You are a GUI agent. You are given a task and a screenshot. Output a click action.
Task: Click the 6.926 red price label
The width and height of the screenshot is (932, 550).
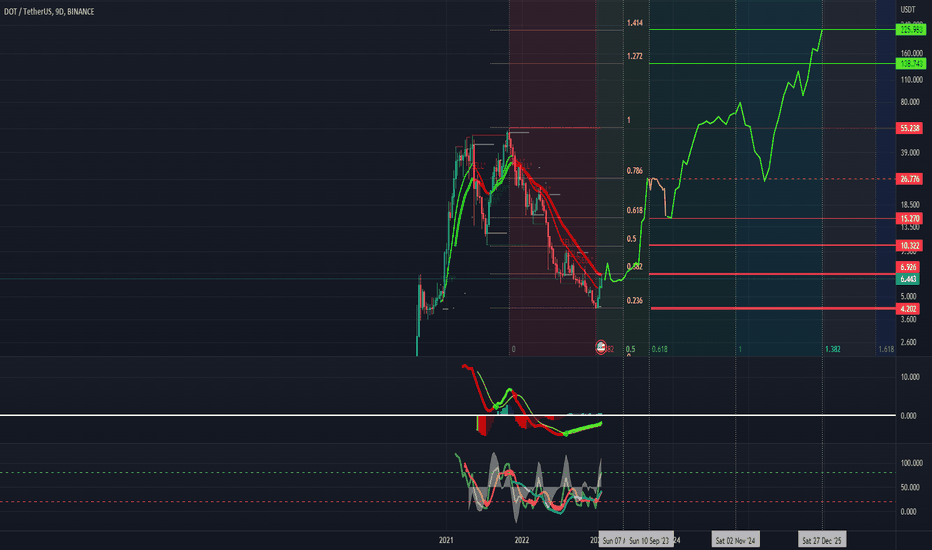[908, 268]
